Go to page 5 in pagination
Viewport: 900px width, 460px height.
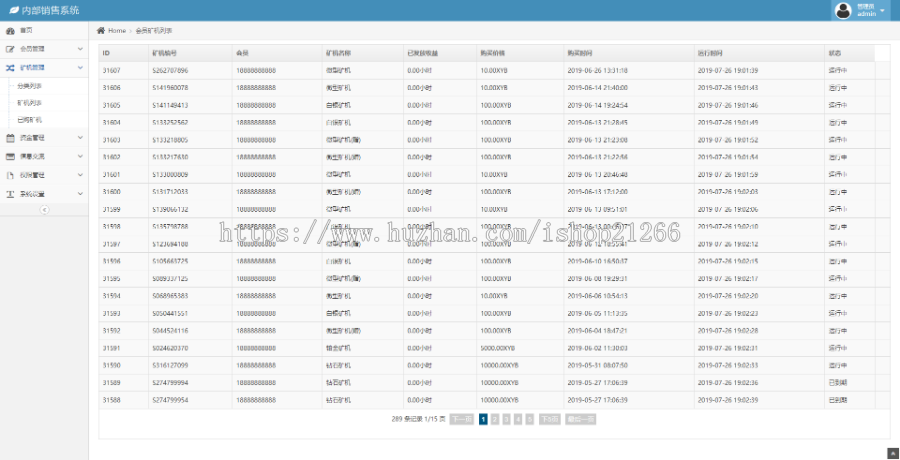point(529,420)
